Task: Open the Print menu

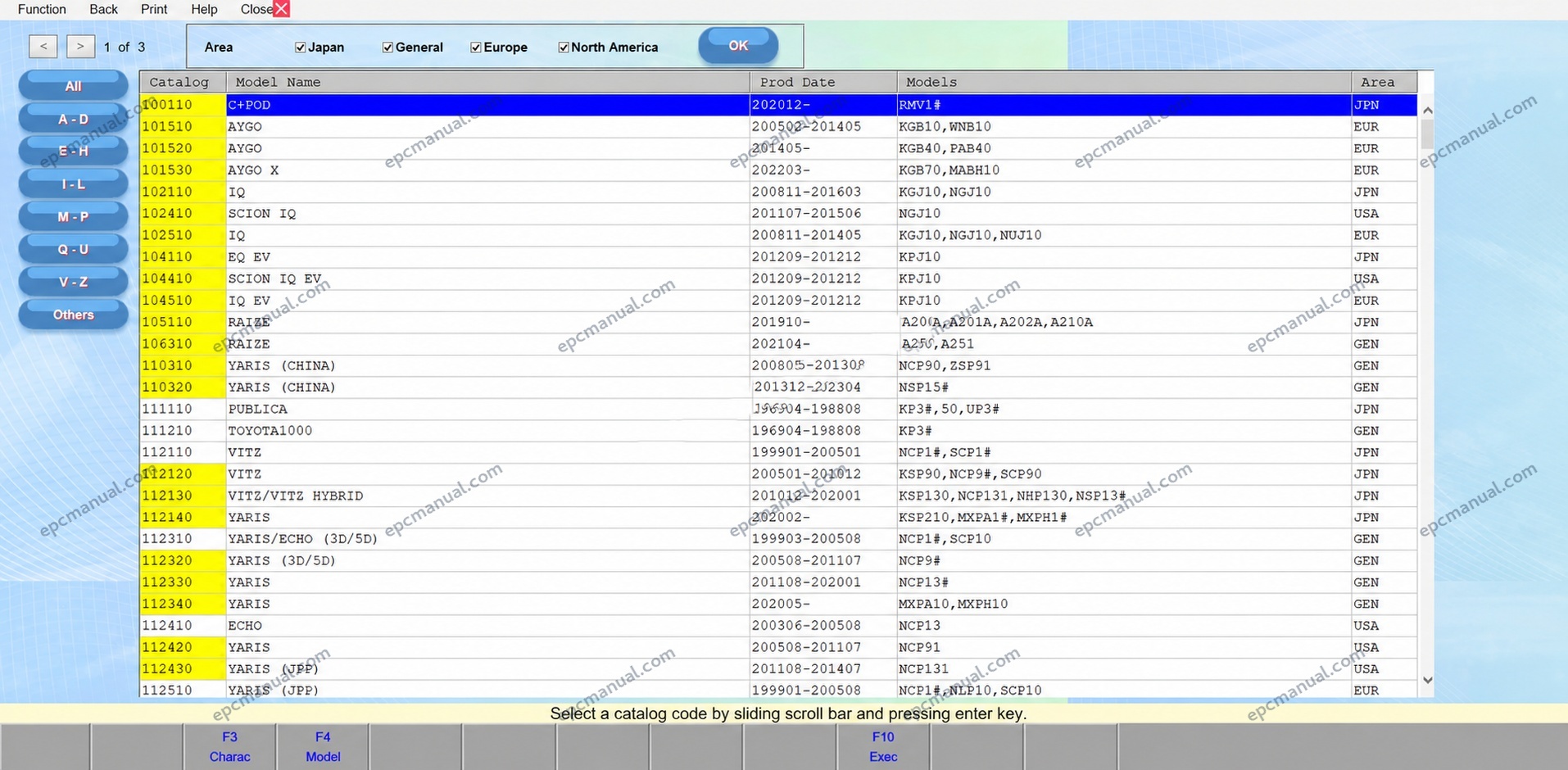Action: click(154, 9)
